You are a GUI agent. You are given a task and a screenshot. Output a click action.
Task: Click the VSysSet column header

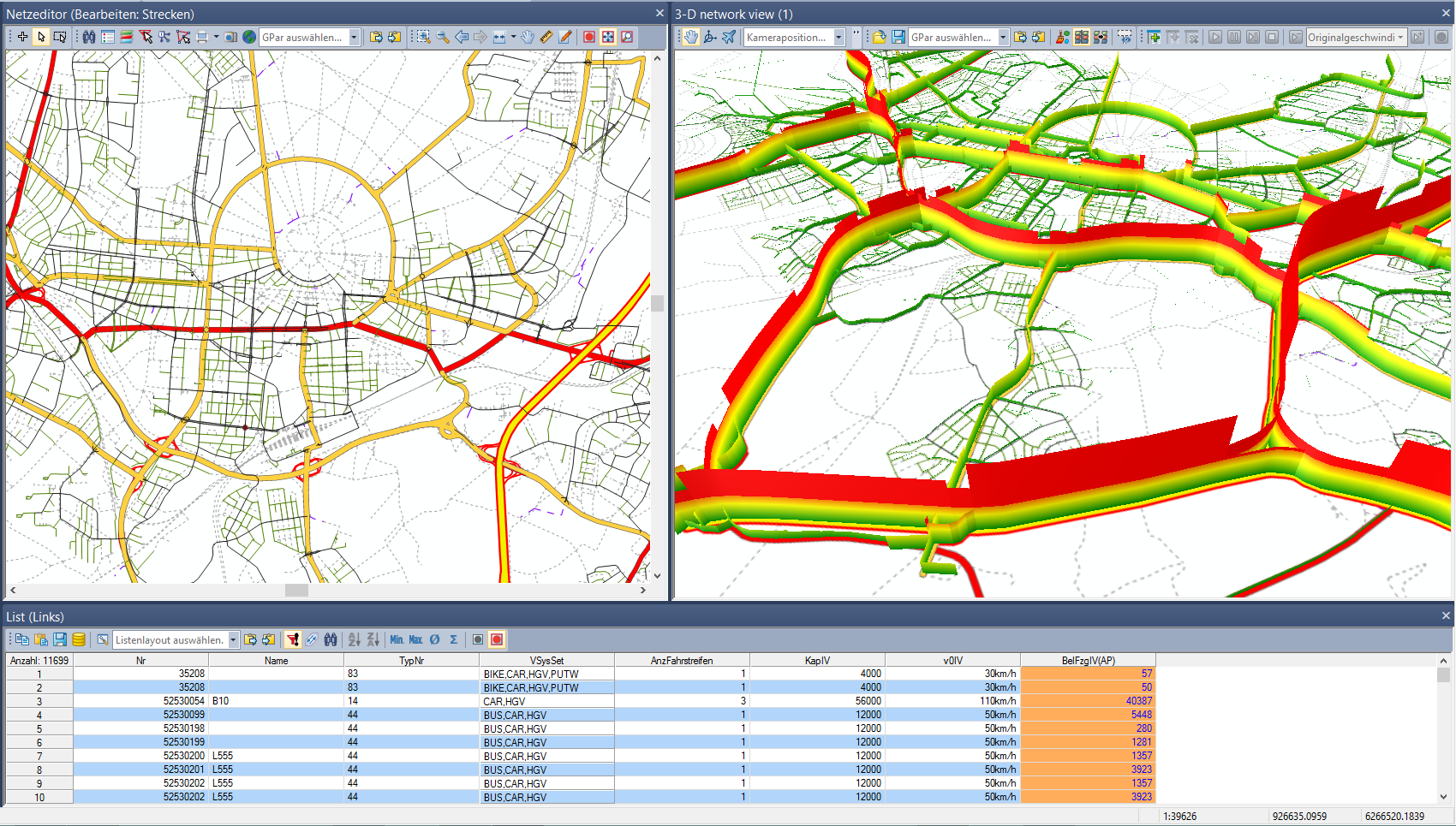point(546,660)
